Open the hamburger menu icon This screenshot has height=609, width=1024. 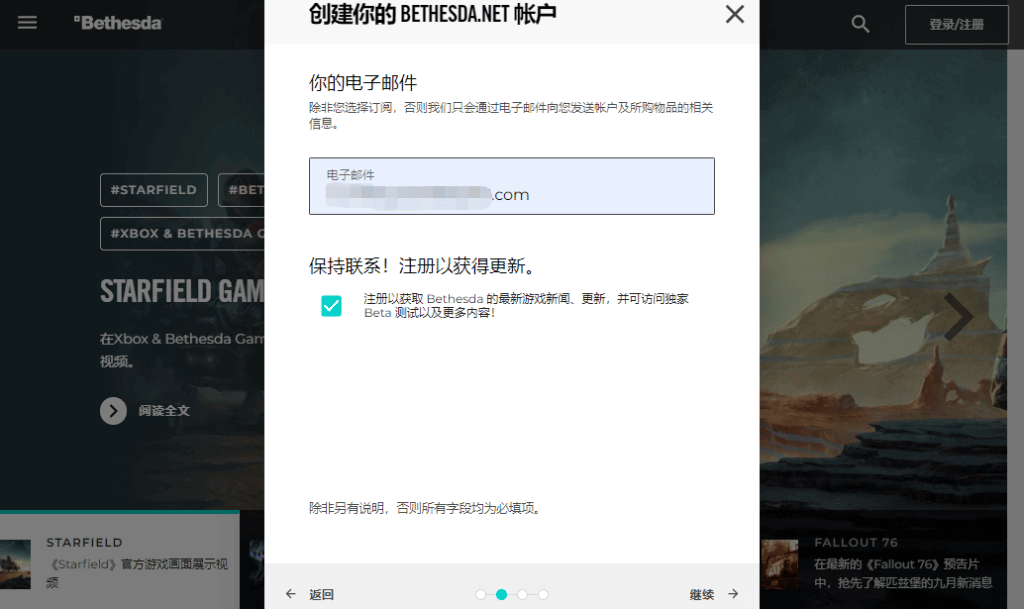click(x=27, y=23)
